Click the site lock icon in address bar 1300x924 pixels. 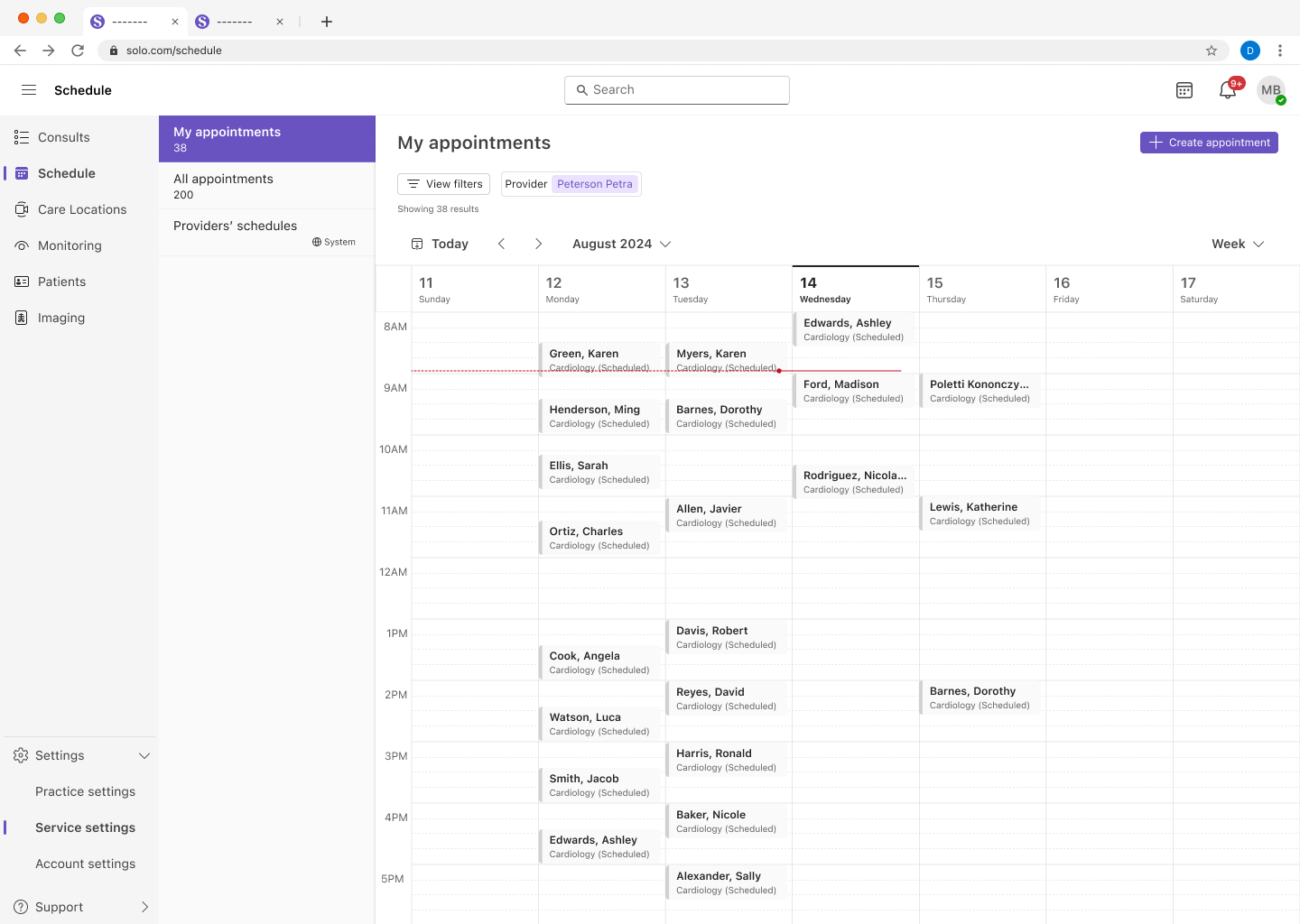pos(114,51)
